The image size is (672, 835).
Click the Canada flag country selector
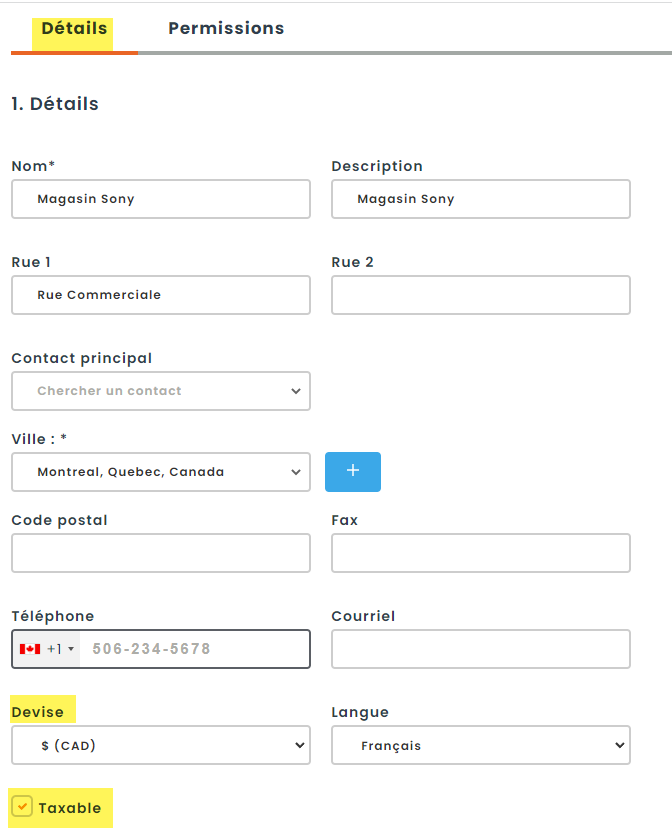30,649
